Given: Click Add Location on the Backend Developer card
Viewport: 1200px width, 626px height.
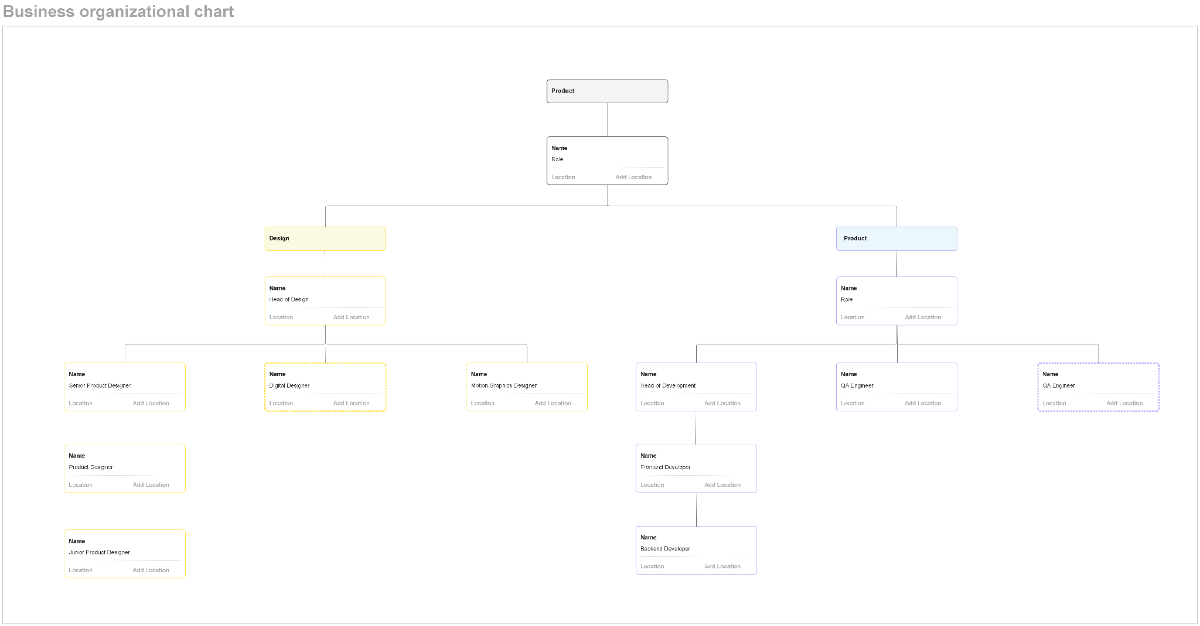Looking at the screenshot, I should [721, 566].
